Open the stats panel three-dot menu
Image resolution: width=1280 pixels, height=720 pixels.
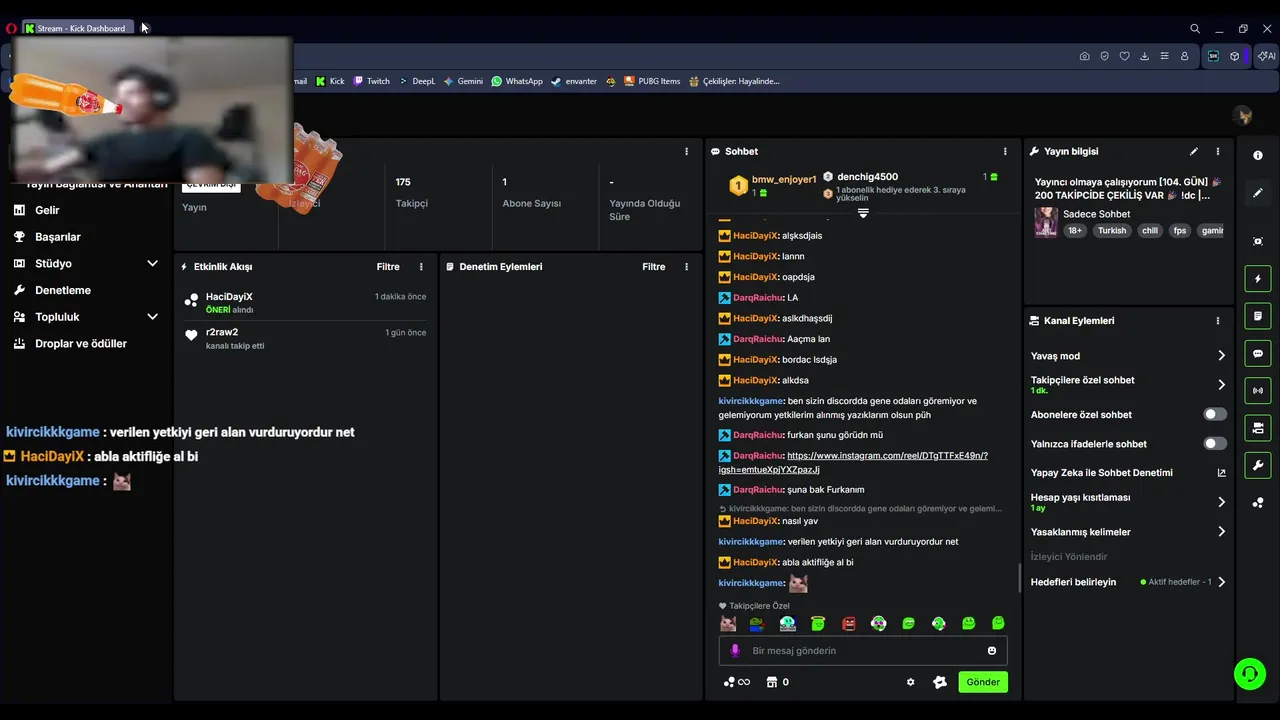point(686,151)
